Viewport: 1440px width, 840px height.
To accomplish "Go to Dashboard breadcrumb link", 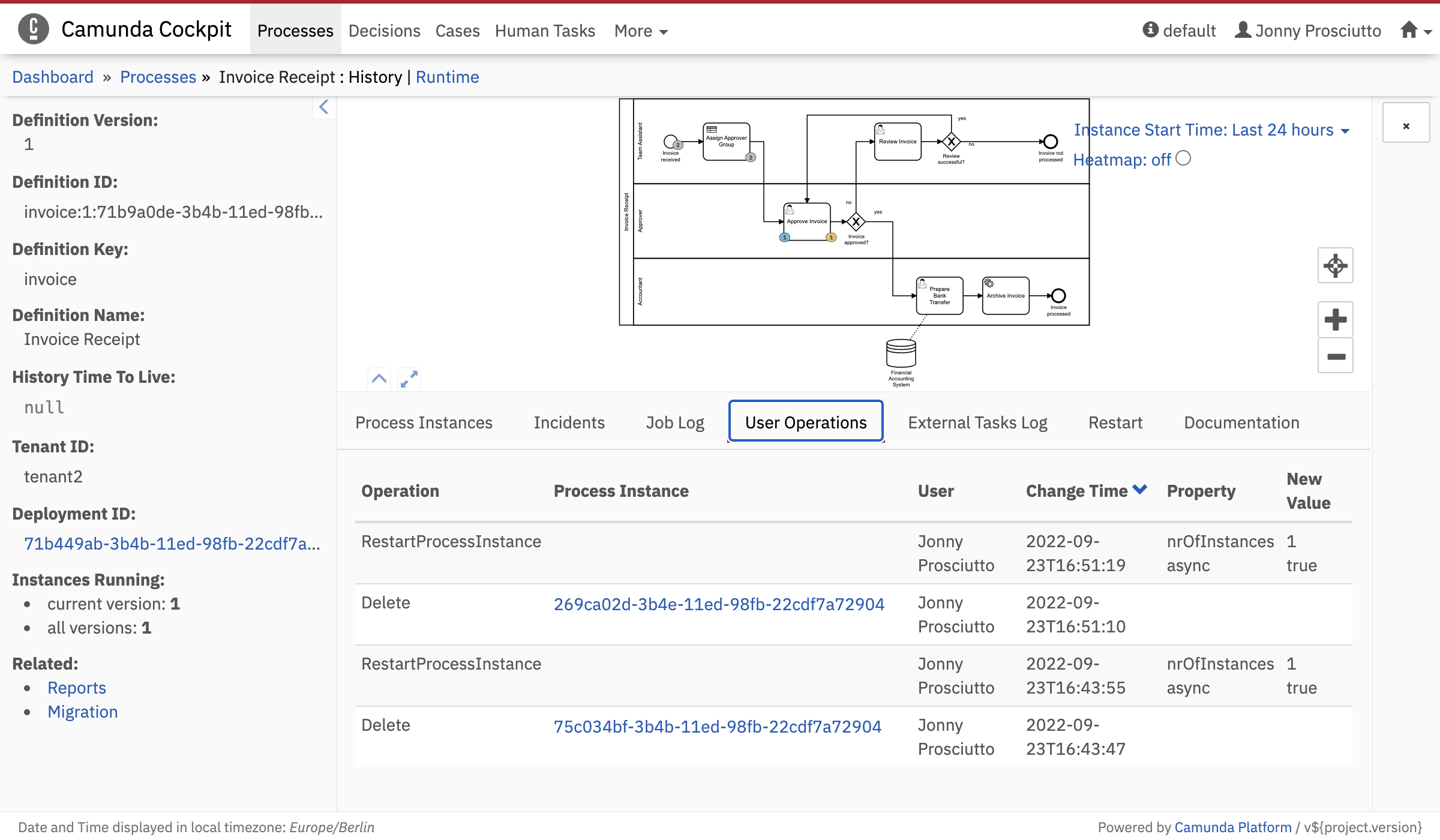I will tap(53, 77).
